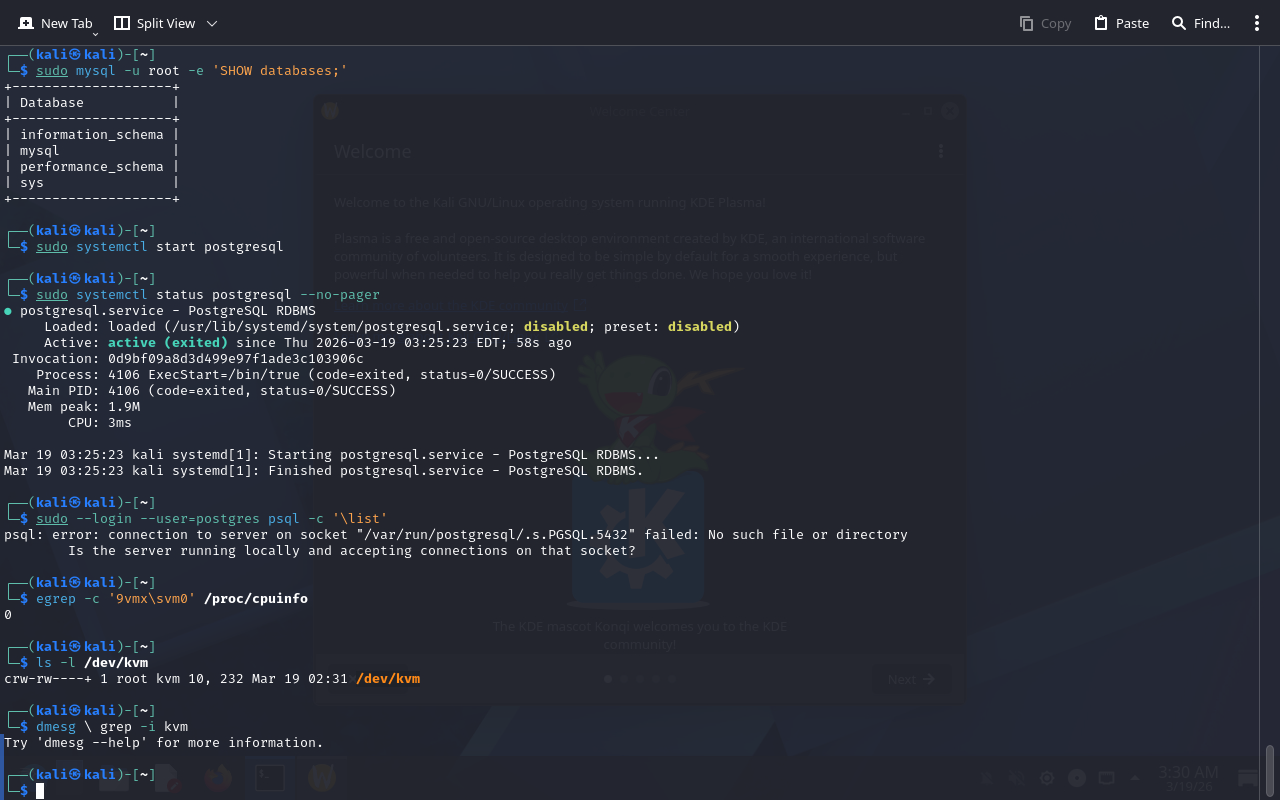Click the orange /dev/kvm path in ls output
The image size is (1280, 800).
tap(388, 679)
